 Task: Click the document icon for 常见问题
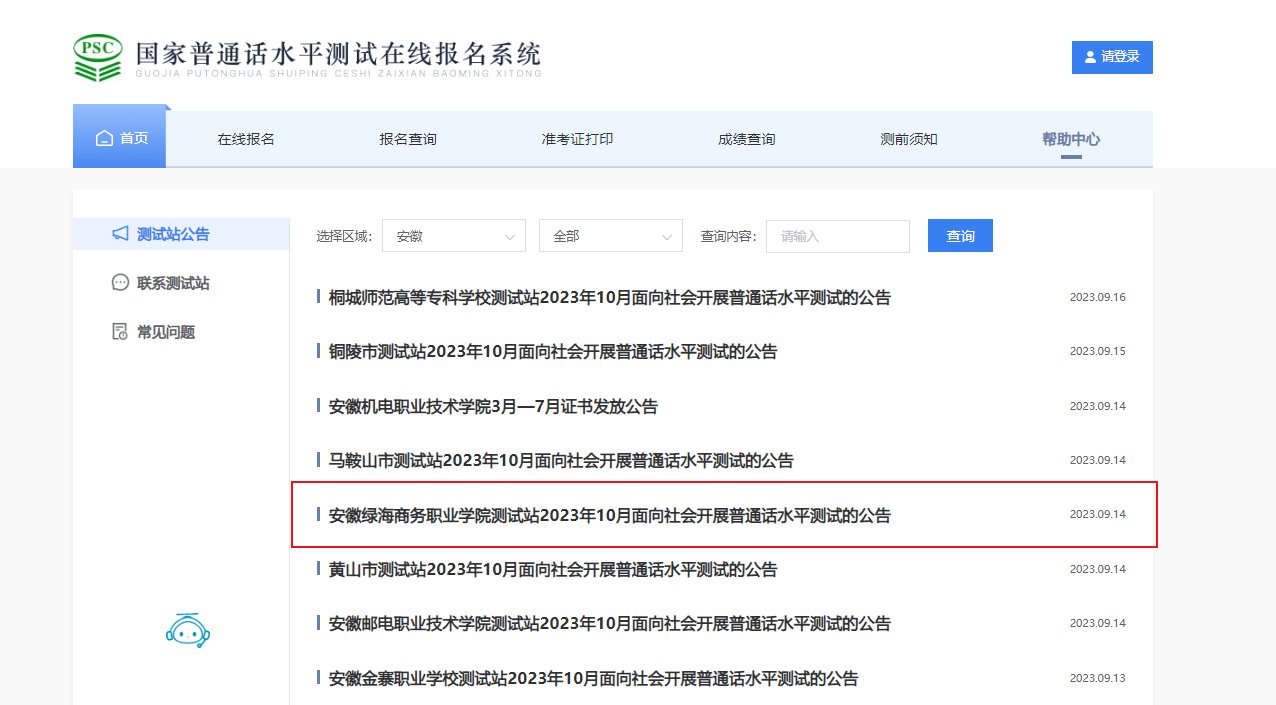pos(120,332)
